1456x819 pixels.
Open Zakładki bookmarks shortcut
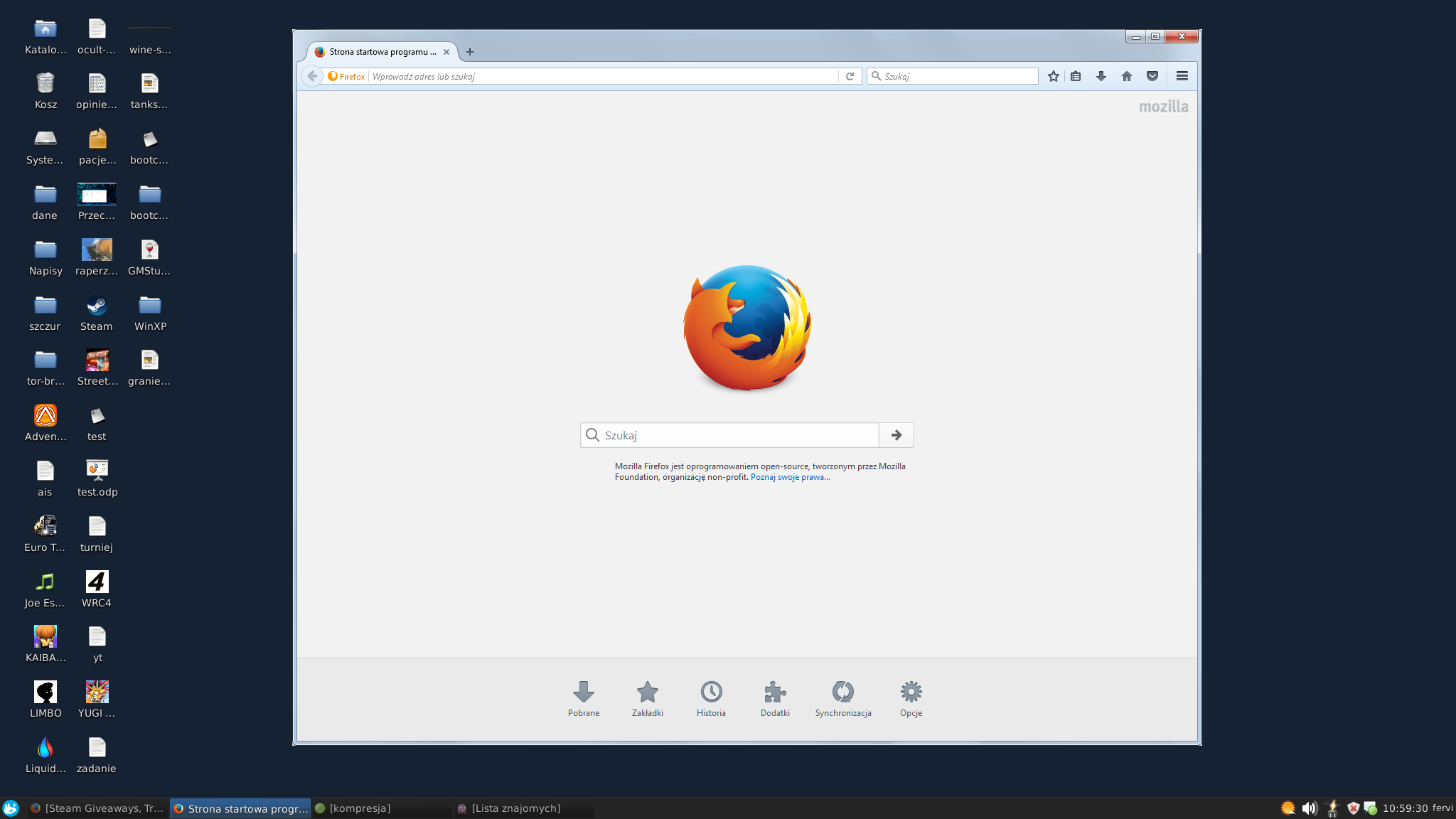(x=647, y=698)
